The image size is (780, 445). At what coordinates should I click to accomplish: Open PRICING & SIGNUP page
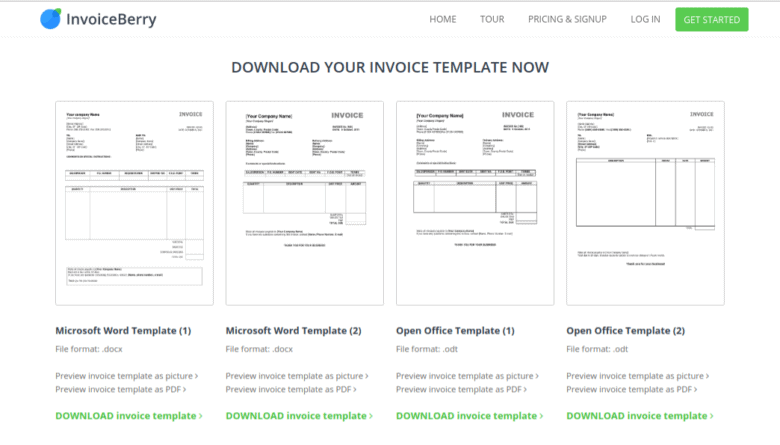567,19
